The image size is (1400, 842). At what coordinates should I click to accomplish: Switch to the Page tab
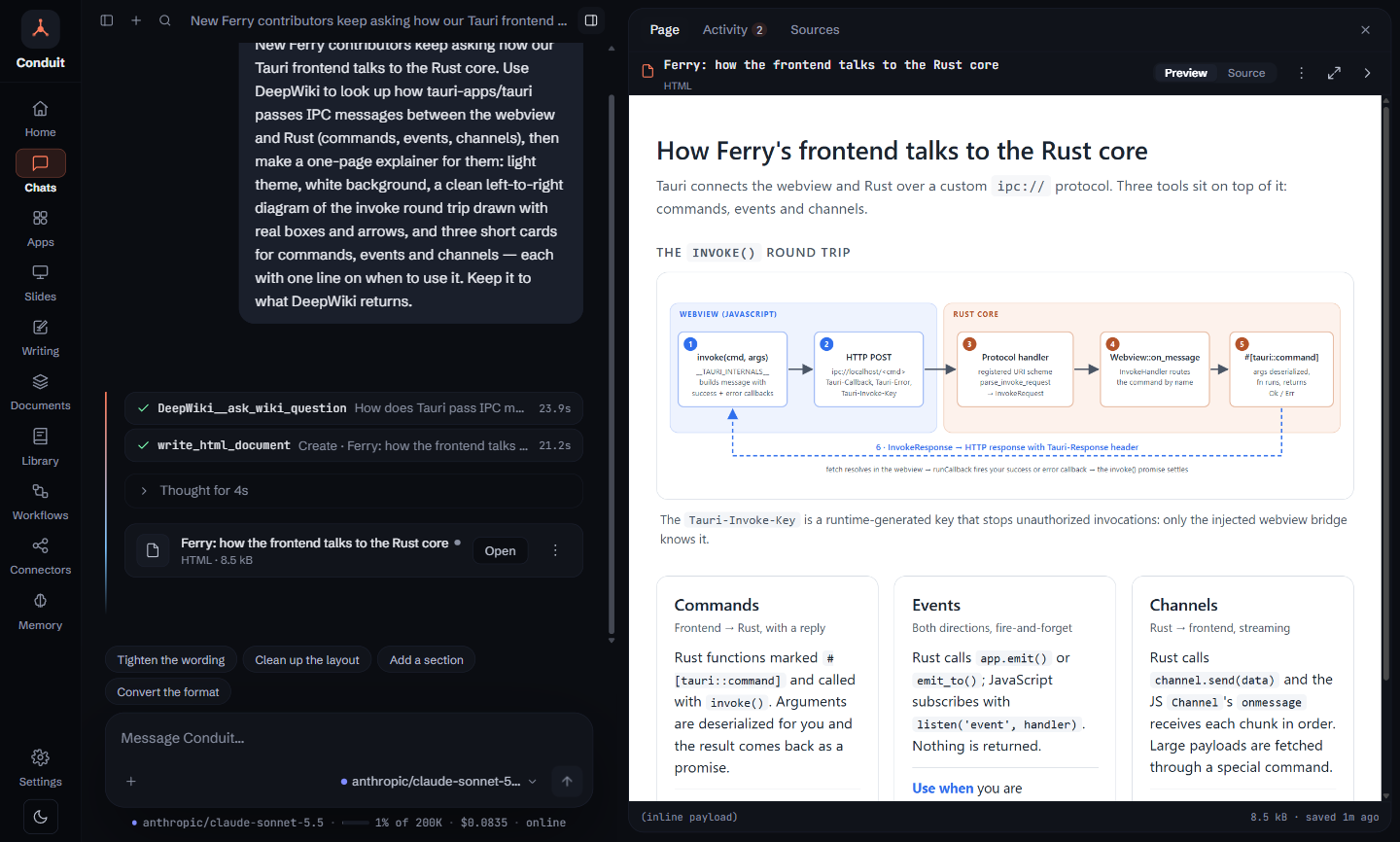(665, 30)
